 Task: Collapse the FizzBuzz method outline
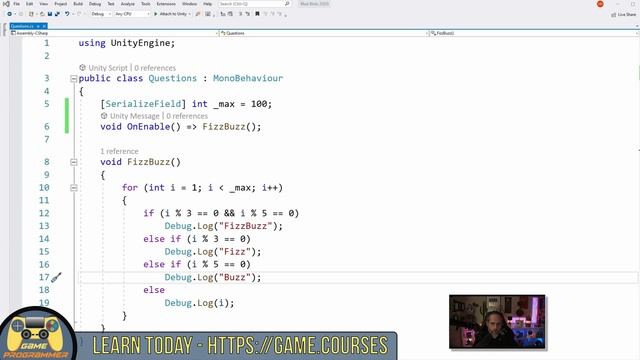(73, 162)
